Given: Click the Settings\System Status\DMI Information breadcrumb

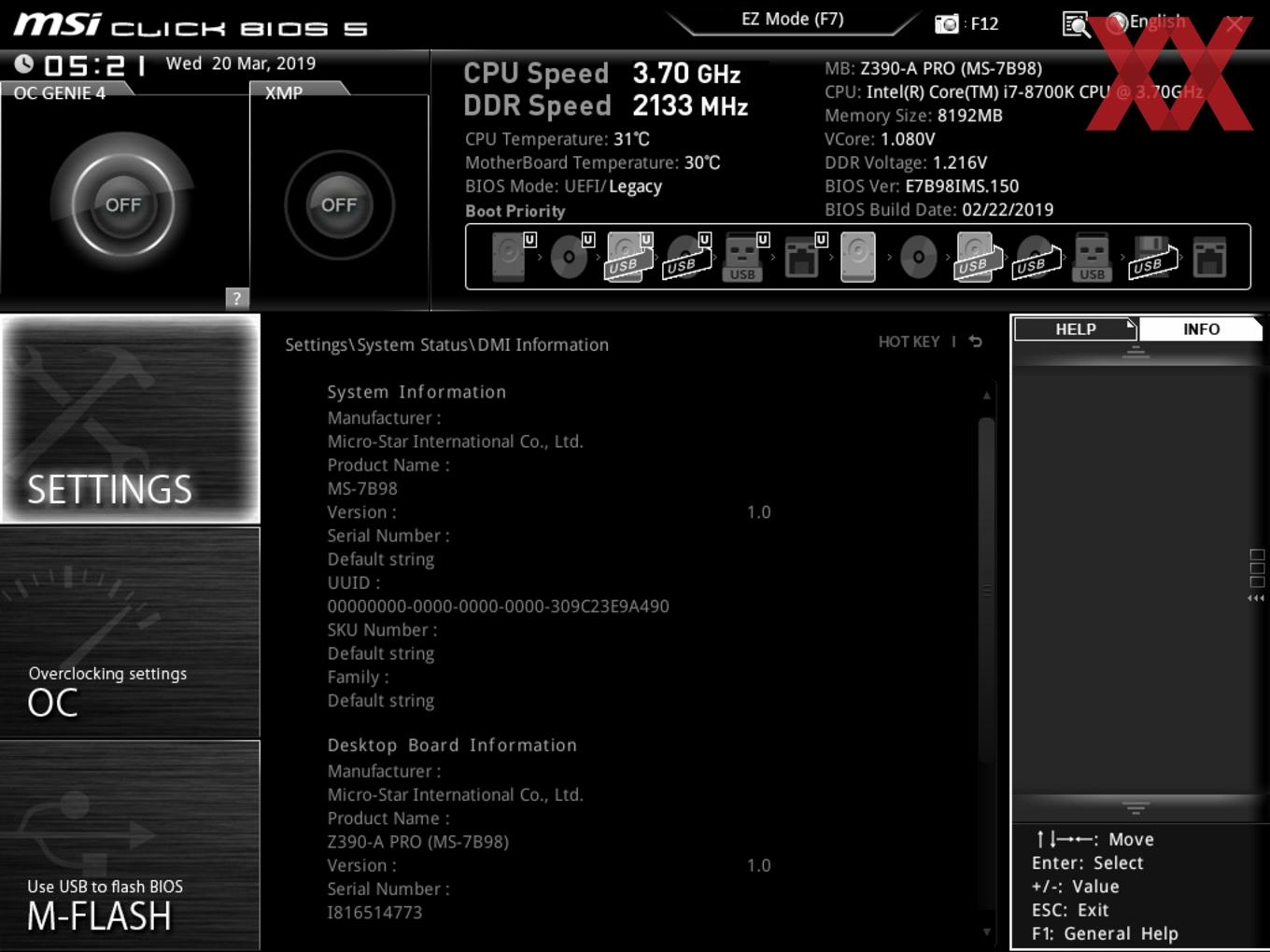Looking at the screenshot, I should tap(446, 344).
